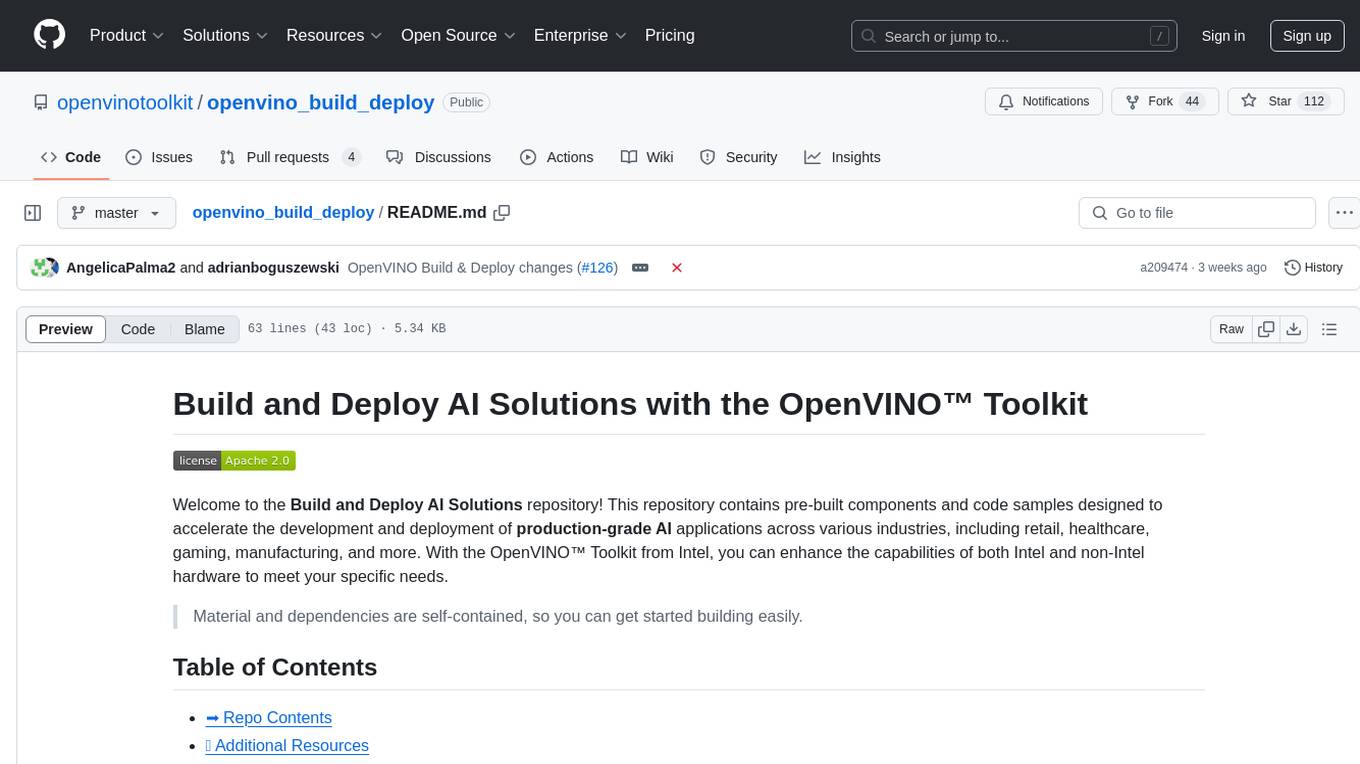Image resolution: width=1360 pixels, height=764 pixels.
Task: Open pull request #126 link
Action: [x=597, y=268]
